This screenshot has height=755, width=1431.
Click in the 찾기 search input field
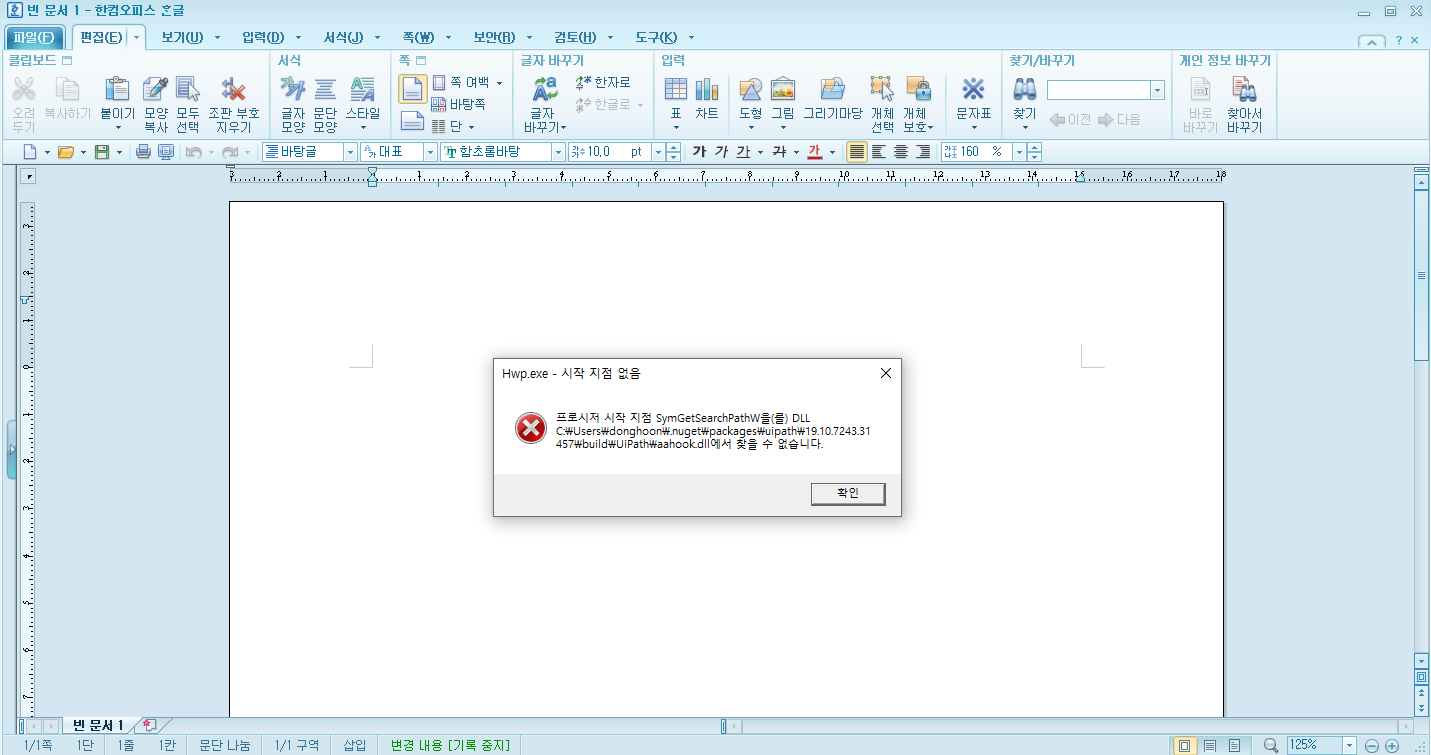(1098, 90)
